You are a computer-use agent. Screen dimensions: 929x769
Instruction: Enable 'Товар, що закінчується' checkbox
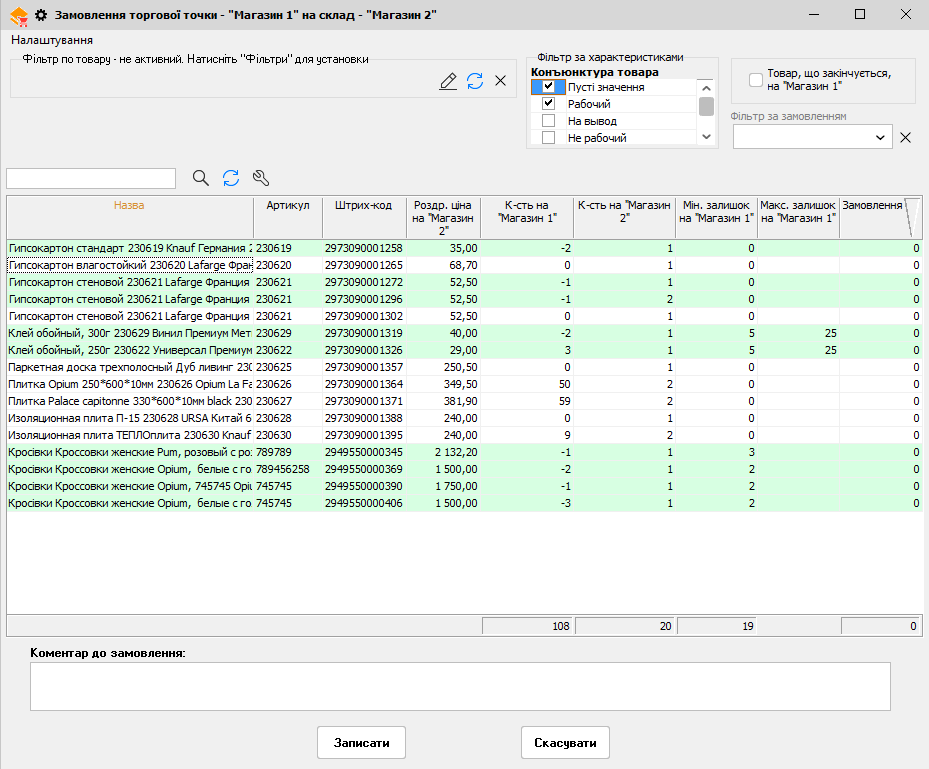[x=756, y=80]
